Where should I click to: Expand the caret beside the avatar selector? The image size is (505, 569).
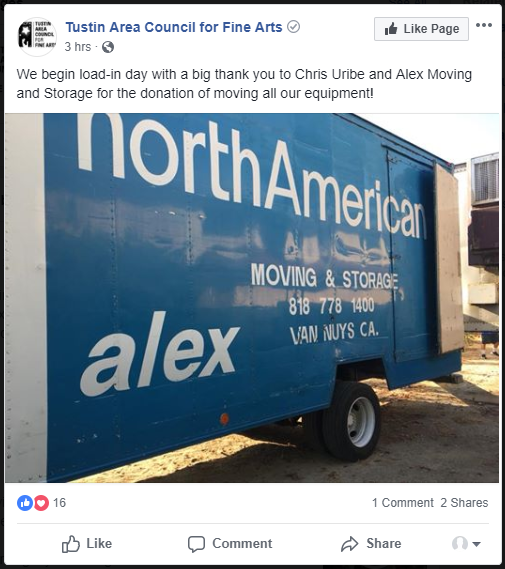point(476,544)
